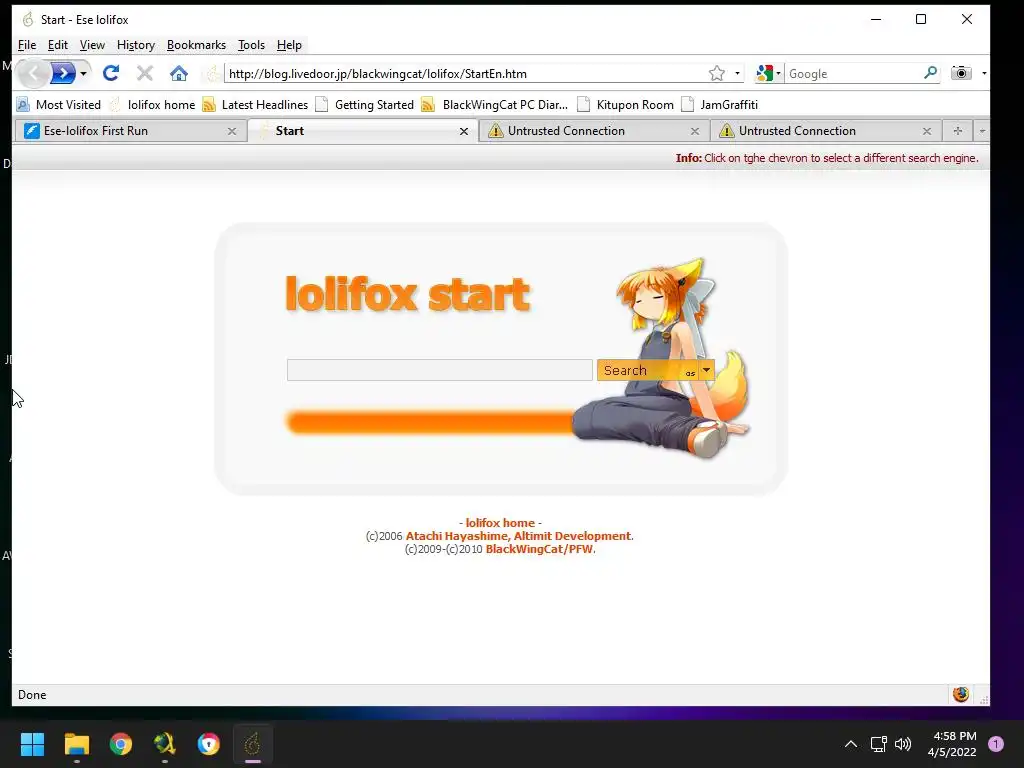Open the BlackWingCat/PFW link
1024x768 pixels.
pyautogui.click(x=539, y=549)
